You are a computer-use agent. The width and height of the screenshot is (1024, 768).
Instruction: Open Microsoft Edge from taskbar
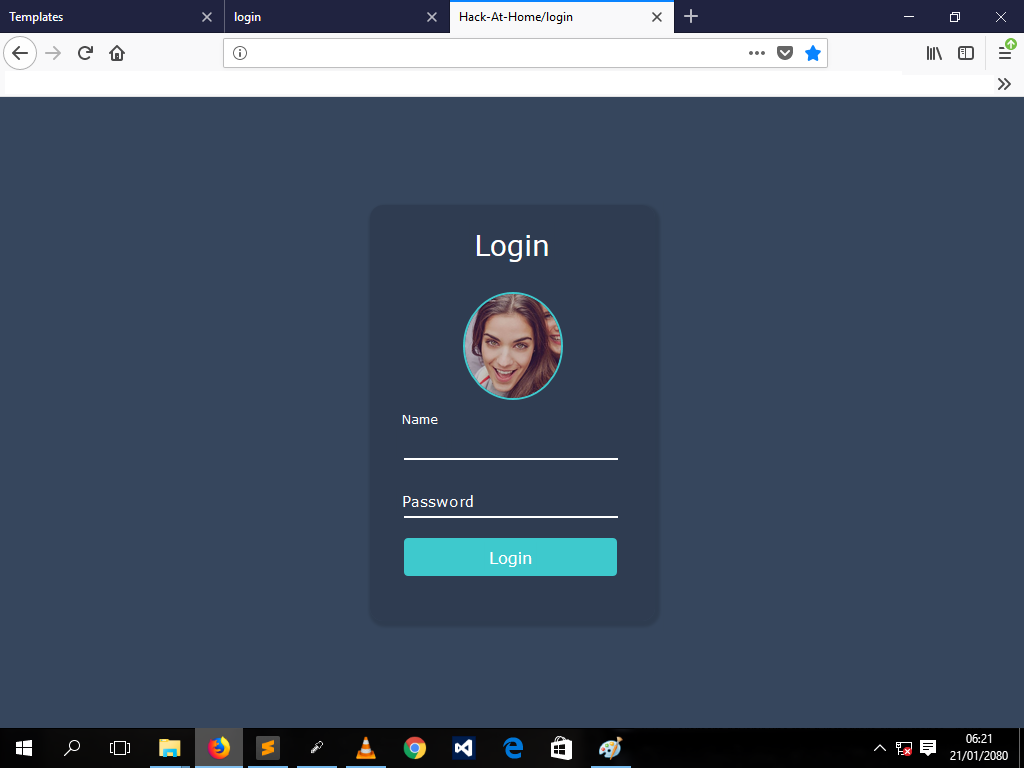click(x=513, y=748)
